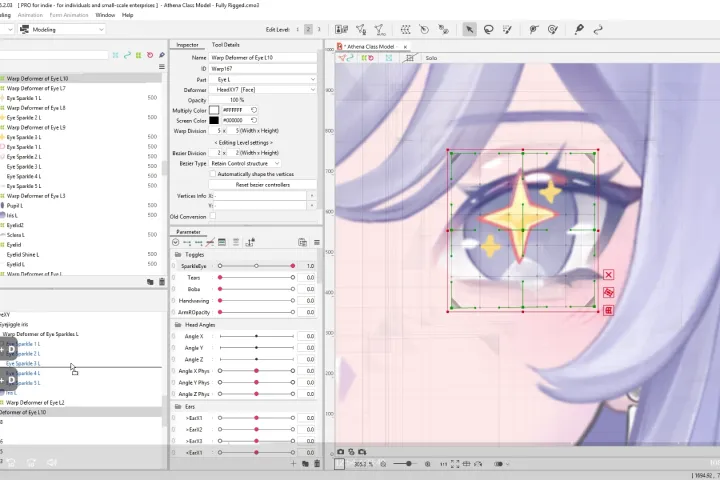
Task: Switch to the Inspector tab
Action: 187,45
